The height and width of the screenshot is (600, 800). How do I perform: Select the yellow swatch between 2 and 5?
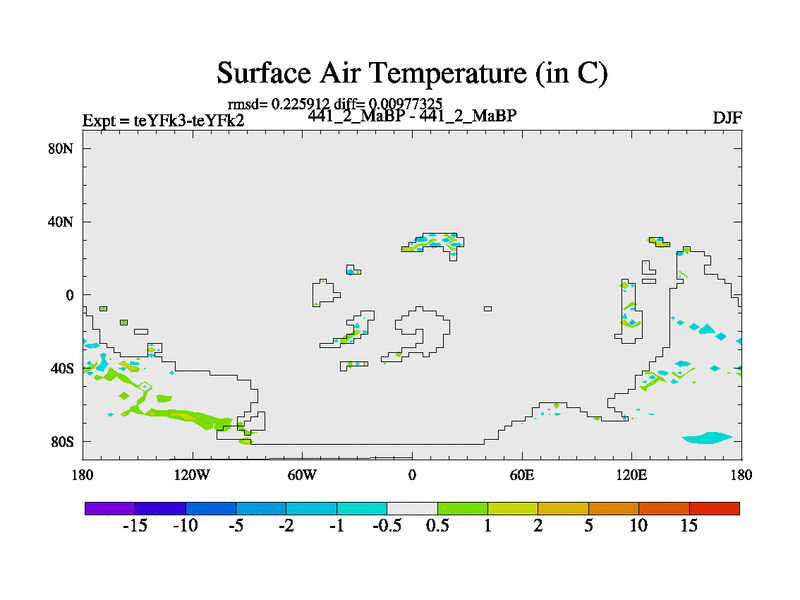563,508
